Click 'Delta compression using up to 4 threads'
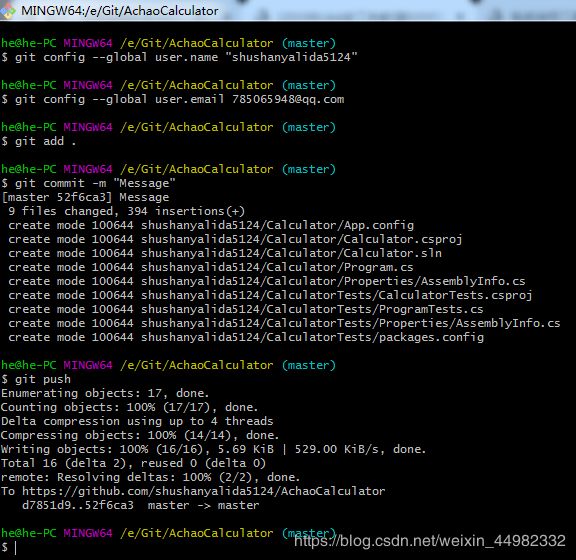Screen dimensions: 576x560 (137, 421)
